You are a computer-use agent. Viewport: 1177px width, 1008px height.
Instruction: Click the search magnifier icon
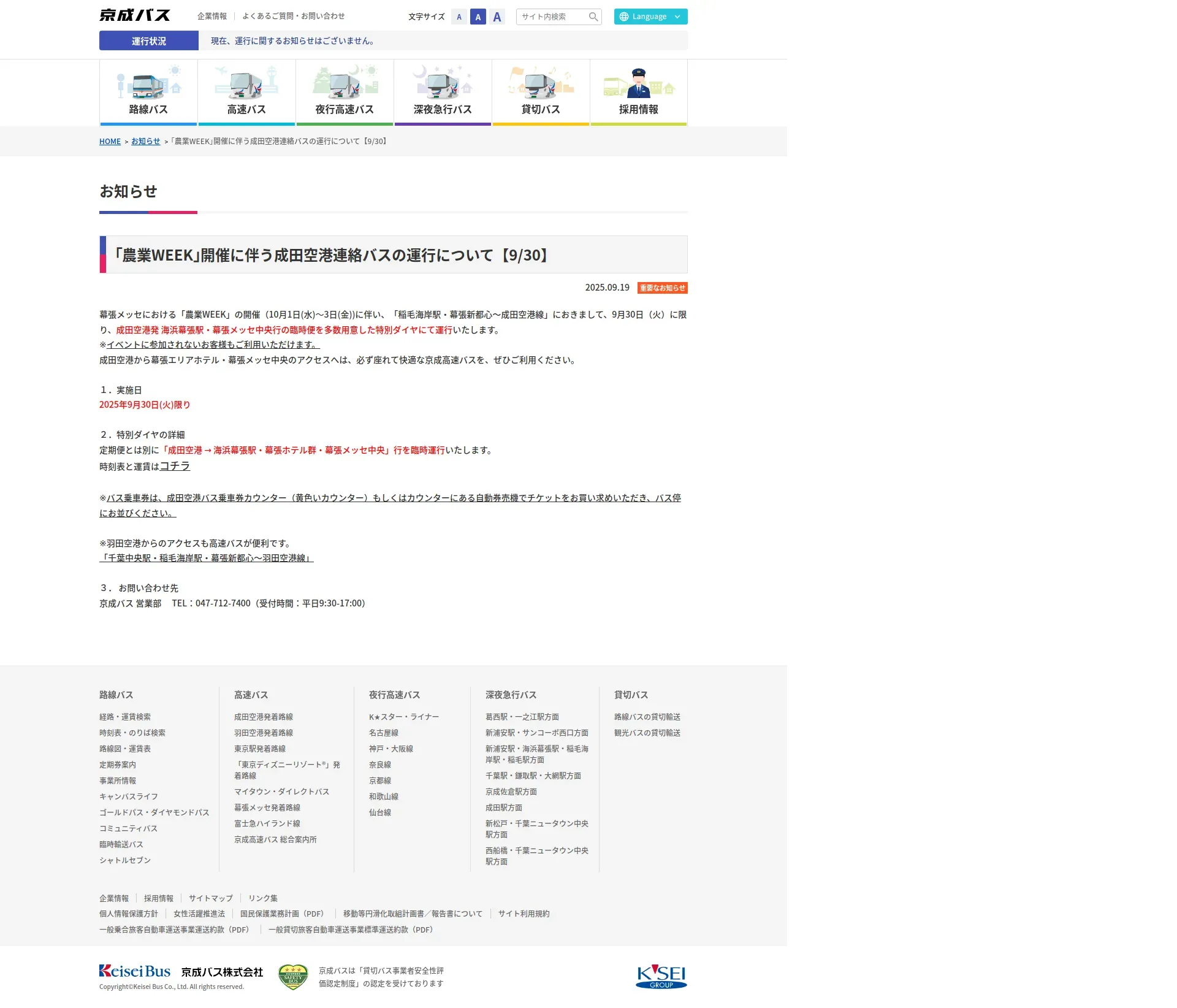(593, 17)
